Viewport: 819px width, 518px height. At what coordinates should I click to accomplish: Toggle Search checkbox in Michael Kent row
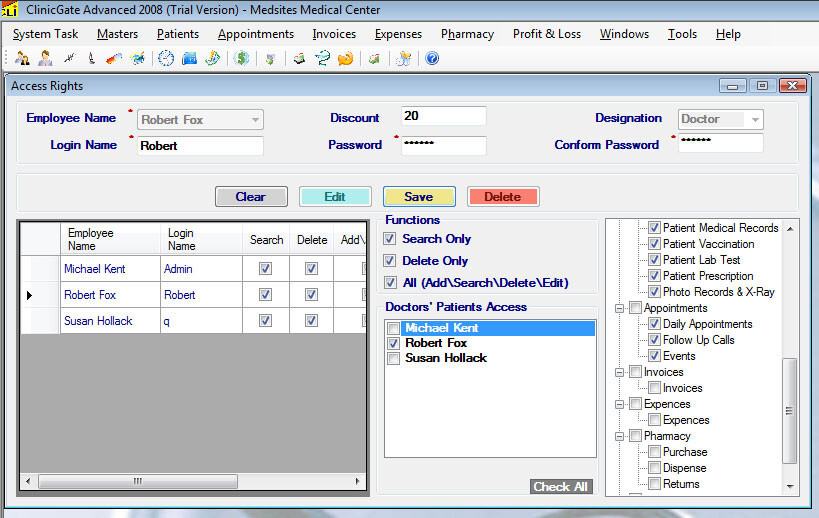(x=265, y=268)
